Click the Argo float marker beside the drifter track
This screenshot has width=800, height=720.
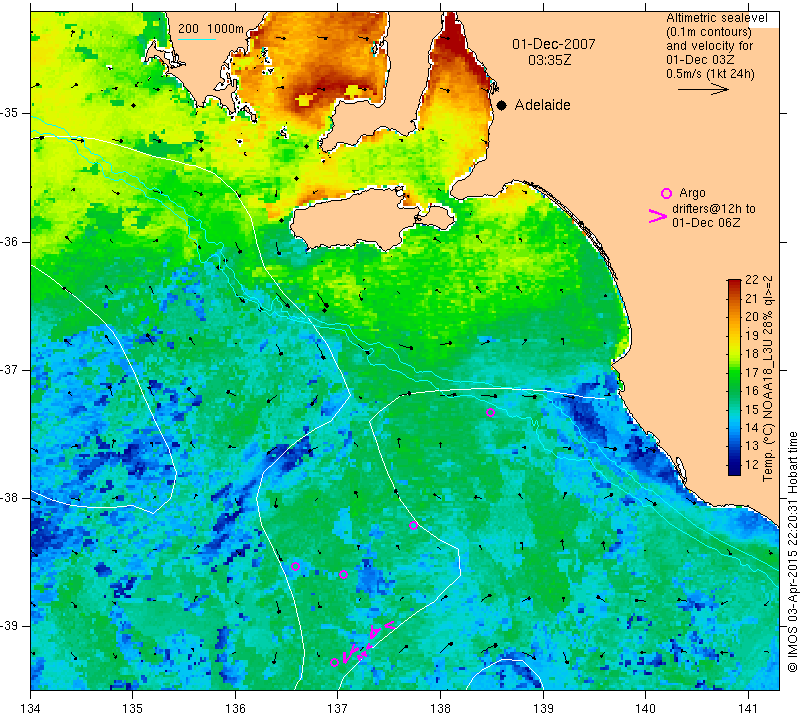(x=334, y=663)
